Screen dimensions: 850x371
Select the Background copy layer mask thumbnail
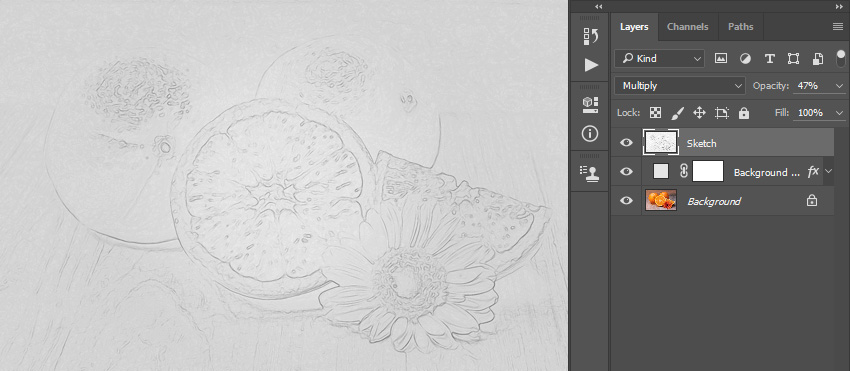click(708, 171)
